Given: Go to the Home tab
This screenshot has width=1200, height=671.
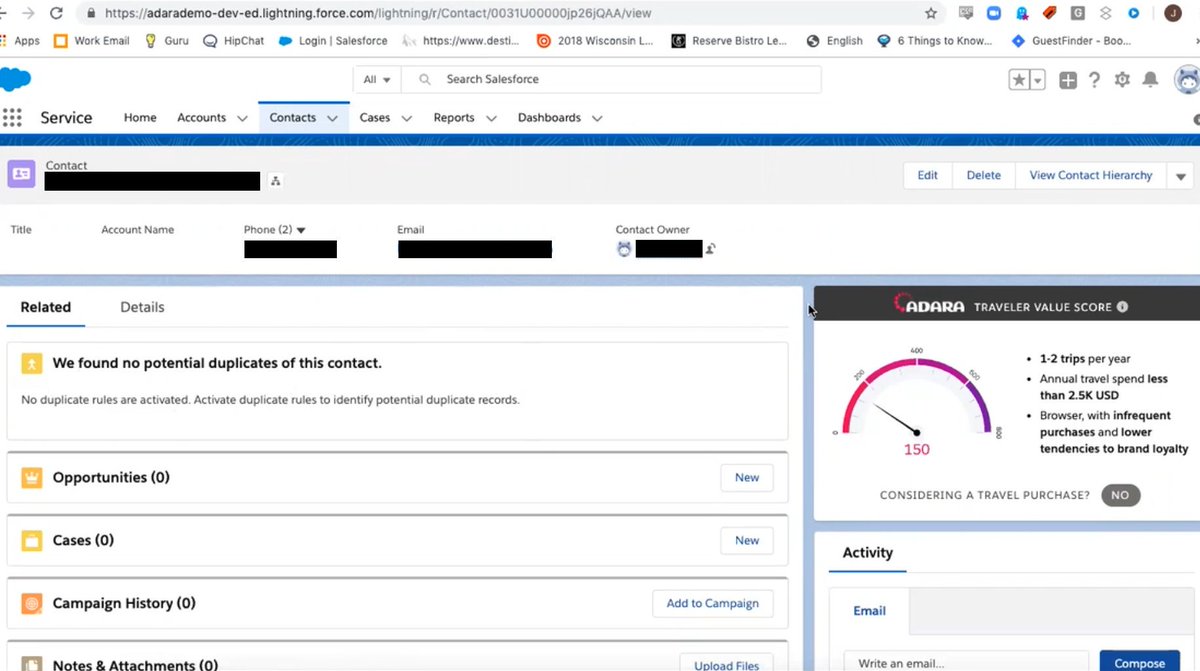Looking at the screenshot, I should coord(140,118).
